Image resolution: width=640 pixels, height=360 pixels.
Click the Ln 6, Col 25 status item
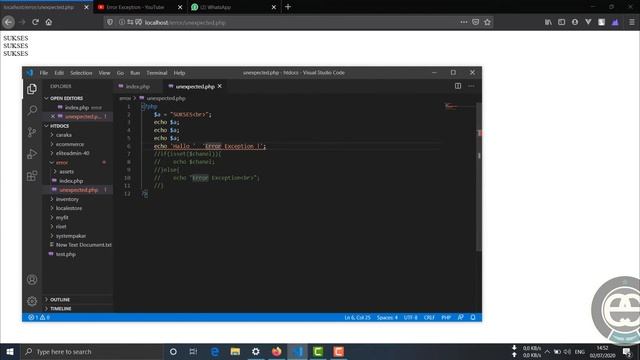click(357, 317)
